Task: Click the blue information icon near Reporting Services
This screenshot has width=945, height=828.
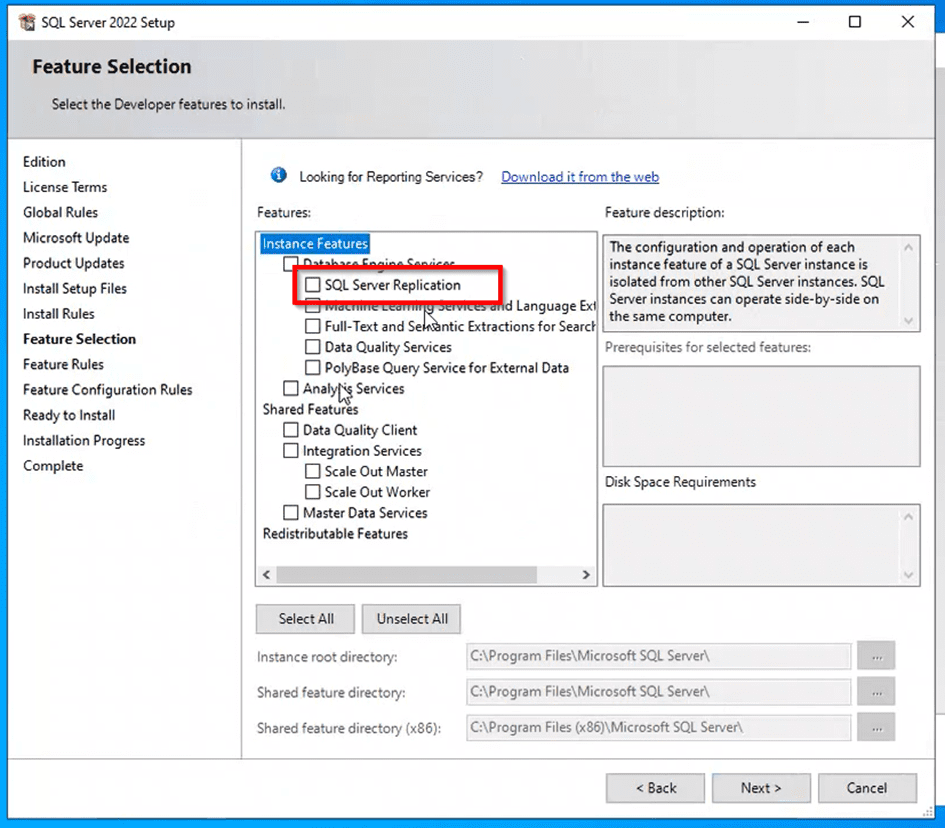Action: point(278,175)
